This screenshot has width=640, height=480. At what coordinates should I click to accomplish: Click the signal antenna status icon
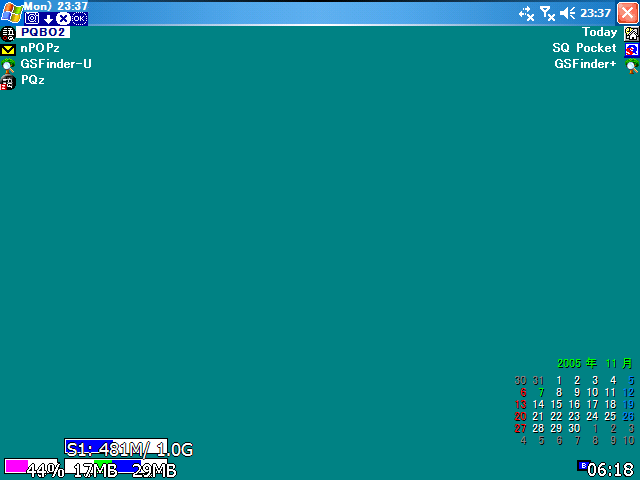coord(547,13)
